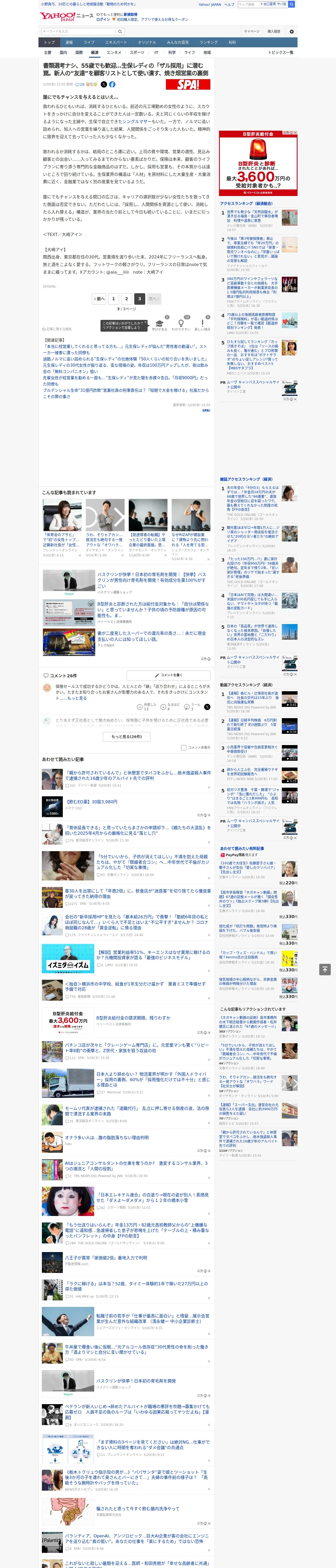The image size is (336, 1568).
Task: Open the マイページ link
Action: 251,32
